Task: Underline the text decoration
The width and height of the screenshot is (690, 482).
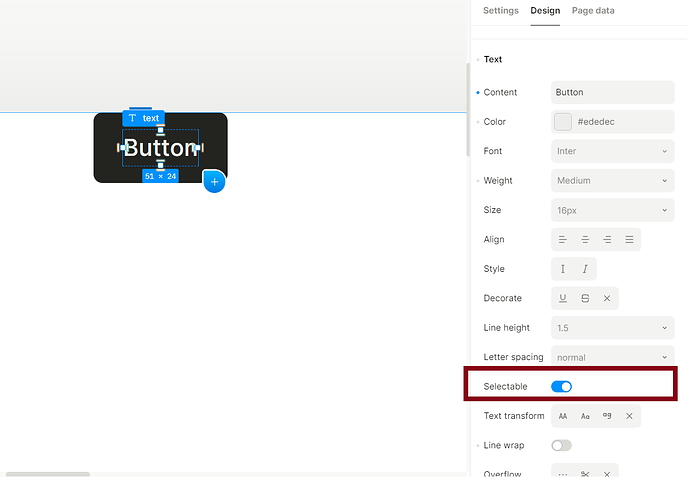Action: (x=563, y=298)
